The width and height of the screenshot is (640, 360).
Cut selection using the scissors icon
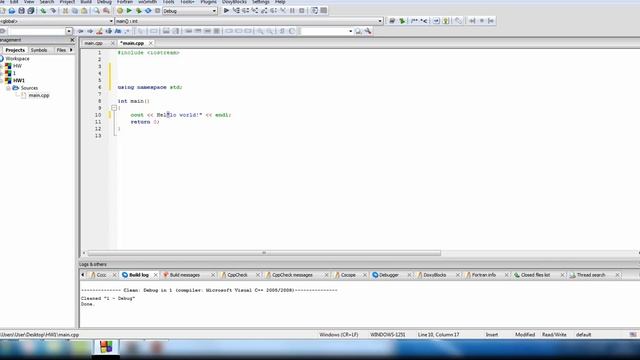pyautogui.click(x=65, y=11)
